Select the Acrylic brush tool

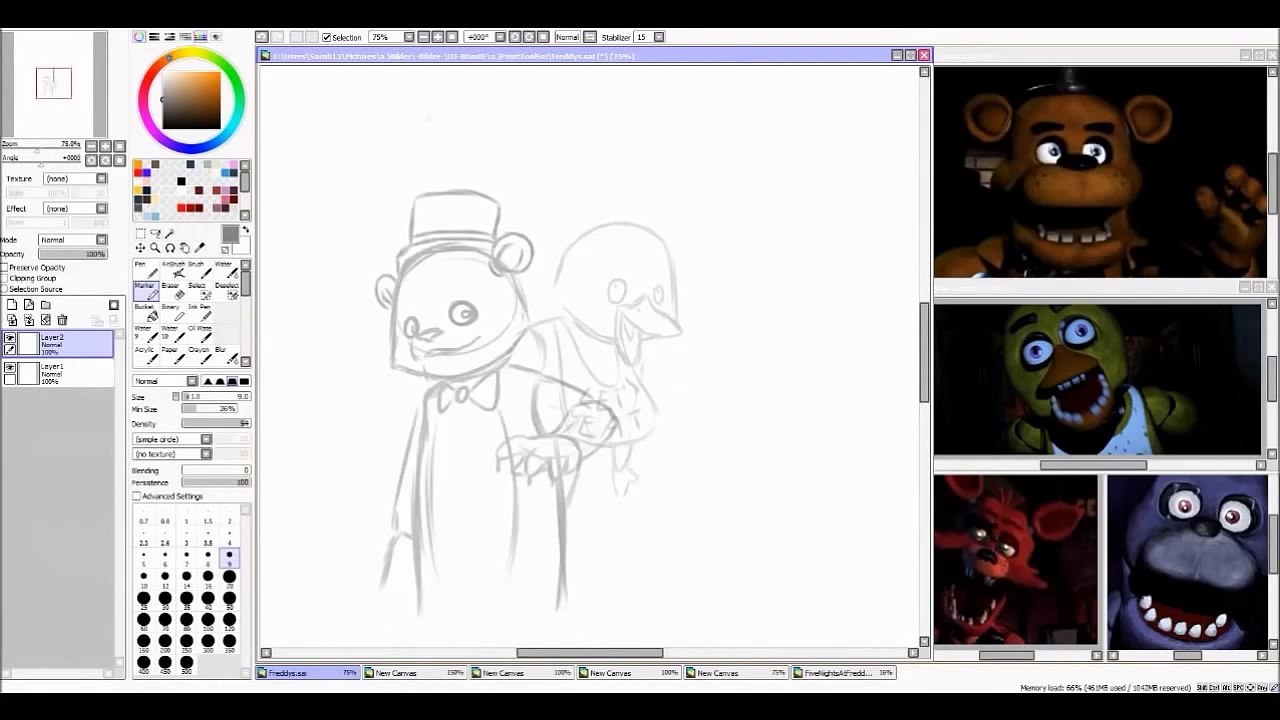(x=146, y=356)
